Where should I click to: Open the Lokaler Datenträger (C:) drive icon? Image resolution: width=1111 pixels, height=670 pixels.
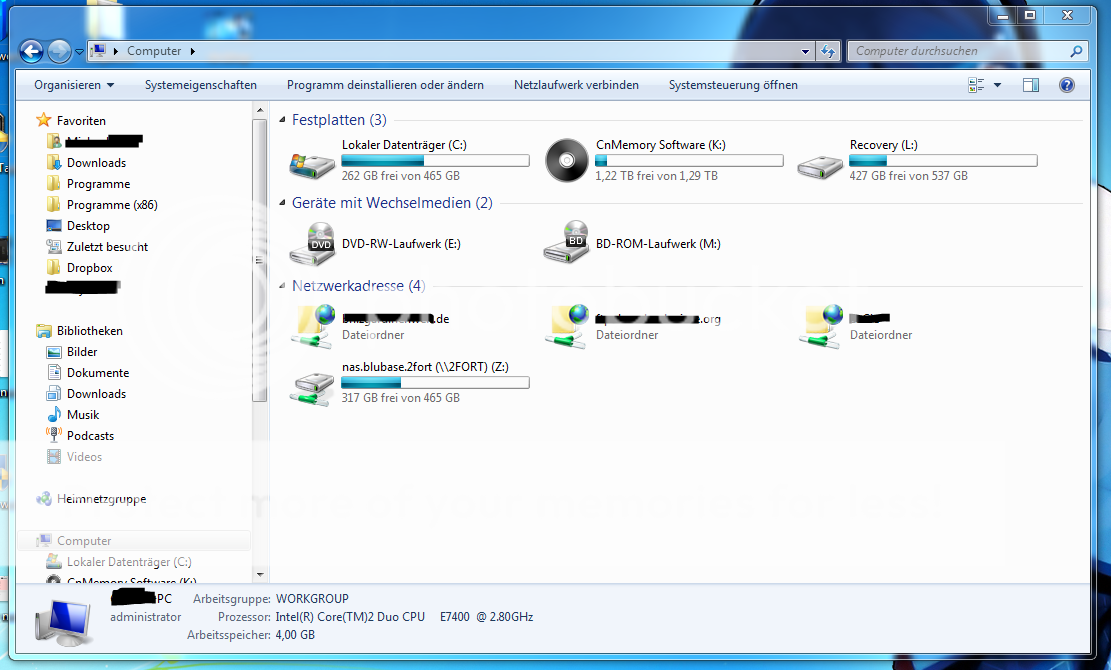tap(312, 162)
